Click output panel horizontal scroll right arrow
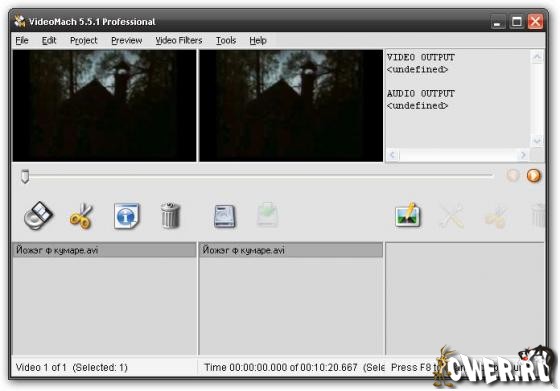 pos(523,155)
